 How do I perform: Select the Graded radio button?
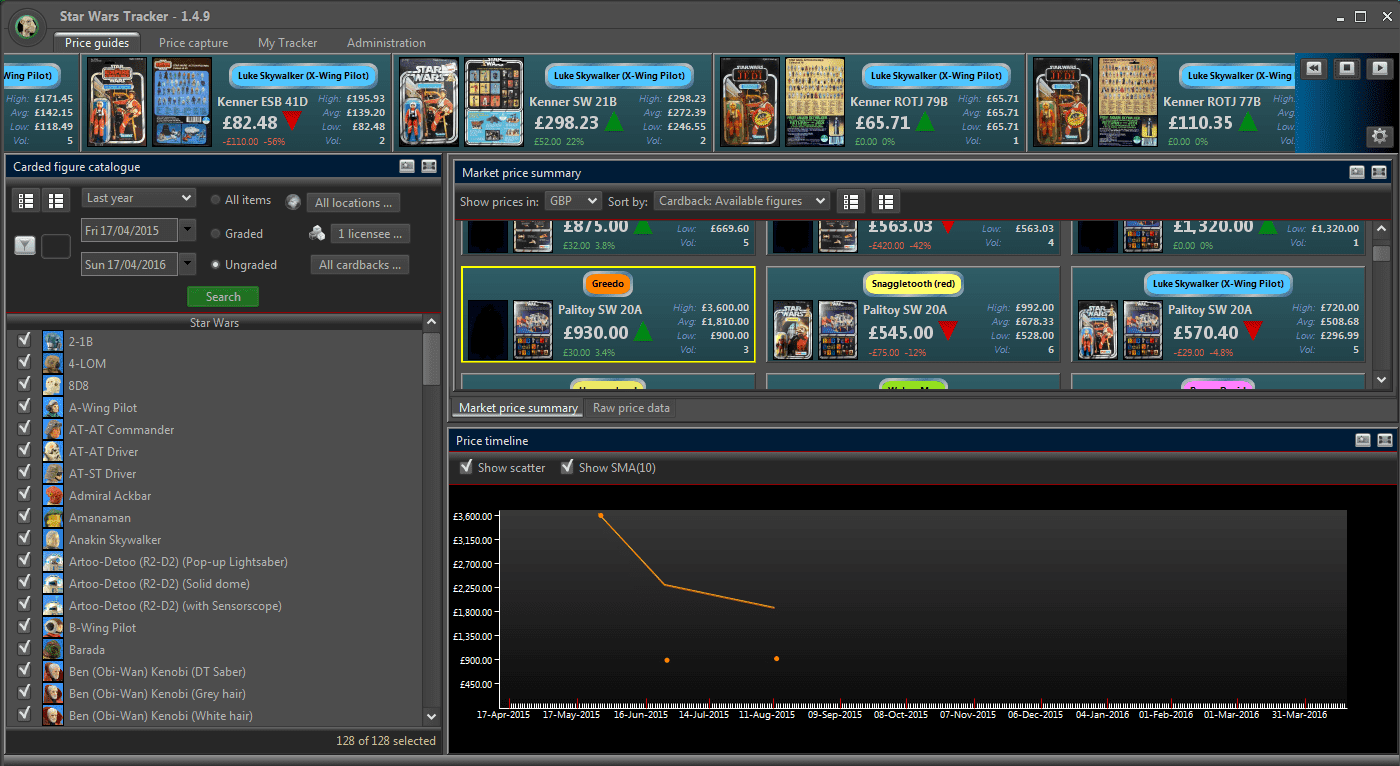(216, 233)
